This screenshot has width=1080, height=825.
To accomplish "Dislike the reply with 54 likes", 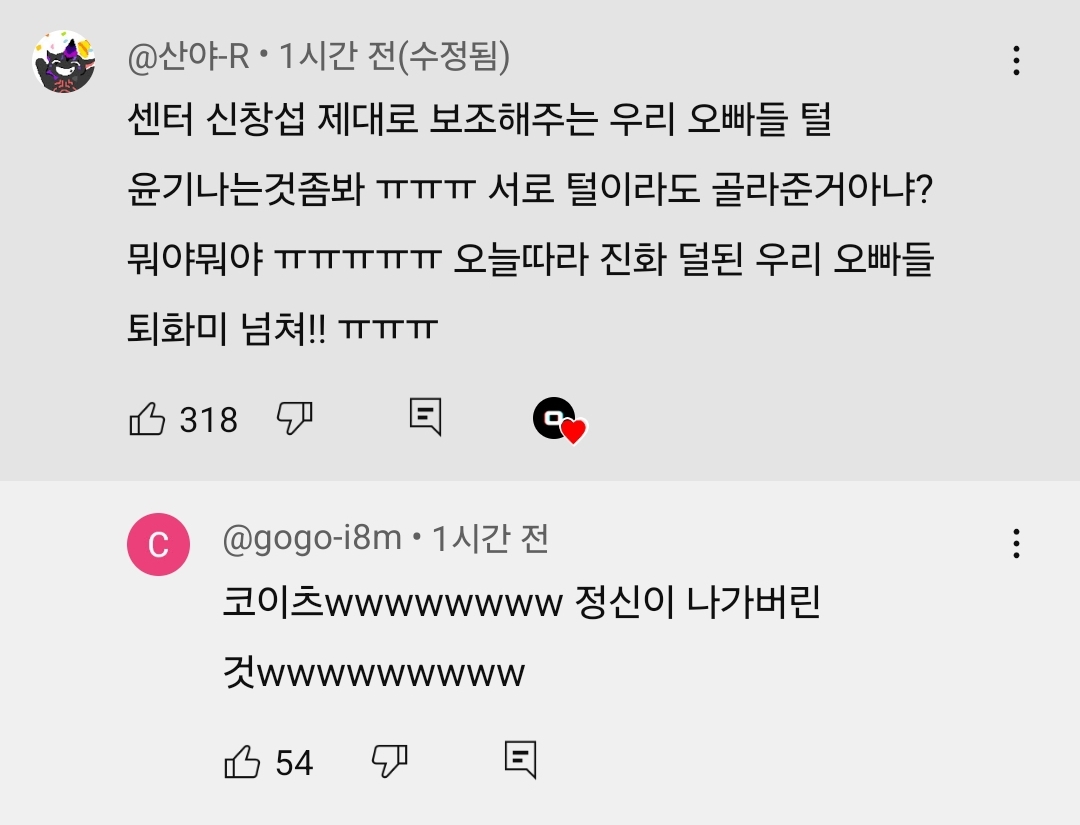I will pyautogui.click(x=389, y=761).
